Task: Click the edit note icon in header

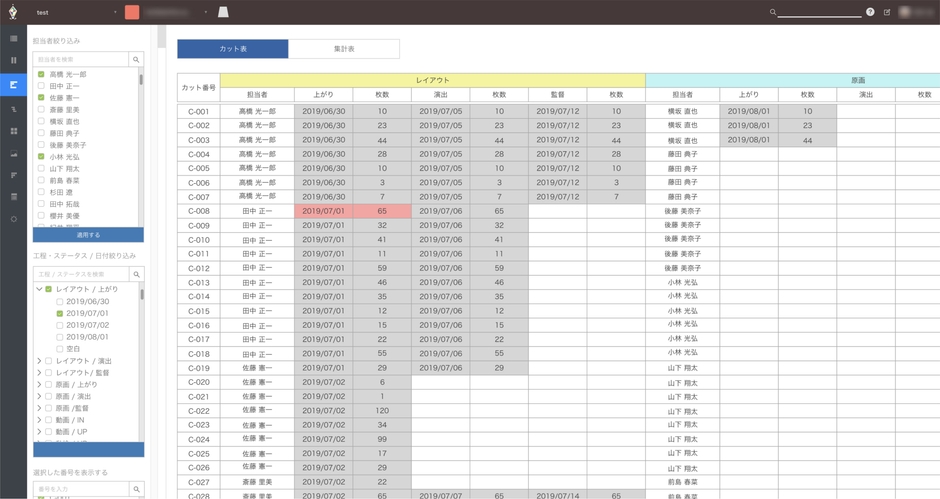Action: click(x=887, y=12)
